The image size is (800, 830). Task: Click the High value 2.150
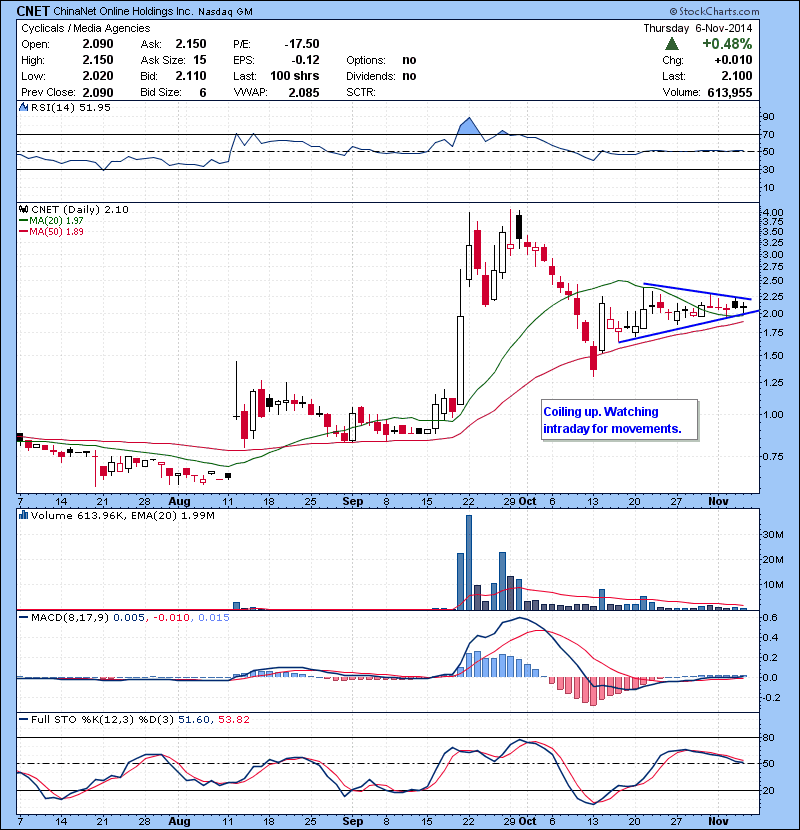98,60
